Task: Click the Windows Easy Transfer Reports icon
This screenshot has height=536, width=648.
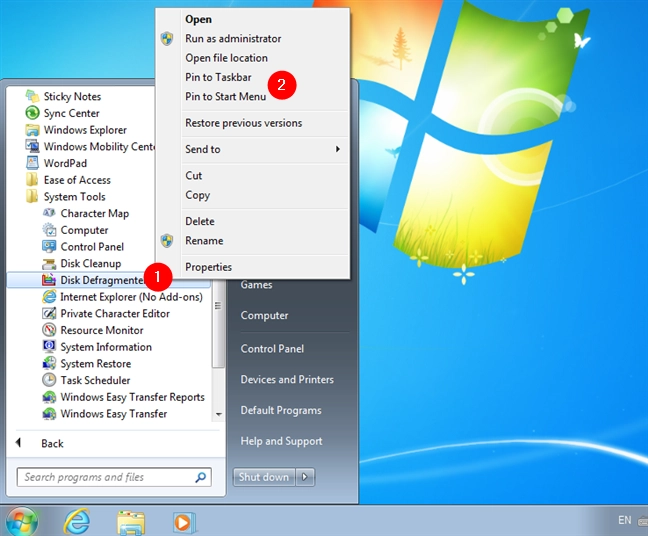Action: click(x=49, y=397)
